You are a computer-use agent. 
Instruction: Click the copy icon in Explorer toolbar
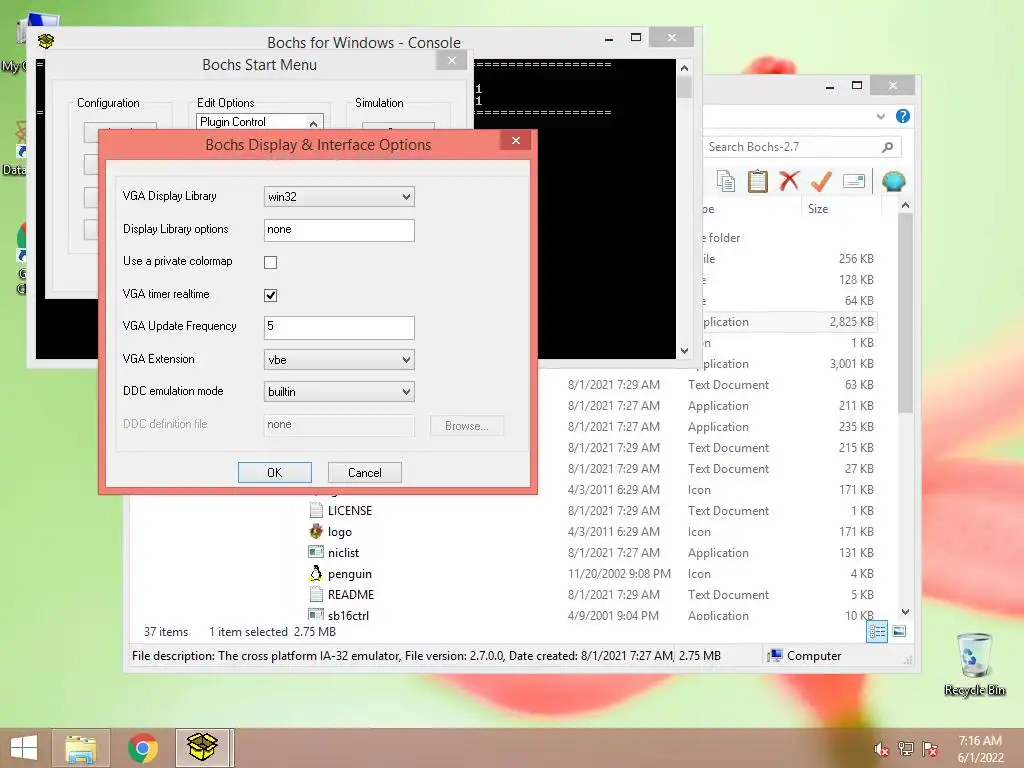point(726,181)
